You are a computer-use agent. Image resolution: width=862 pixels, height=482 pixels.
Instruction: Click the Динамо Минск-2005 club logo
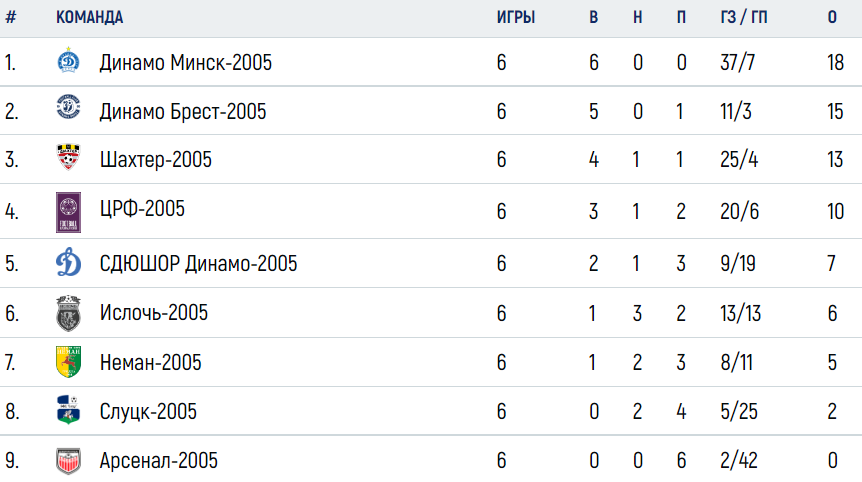68,60
